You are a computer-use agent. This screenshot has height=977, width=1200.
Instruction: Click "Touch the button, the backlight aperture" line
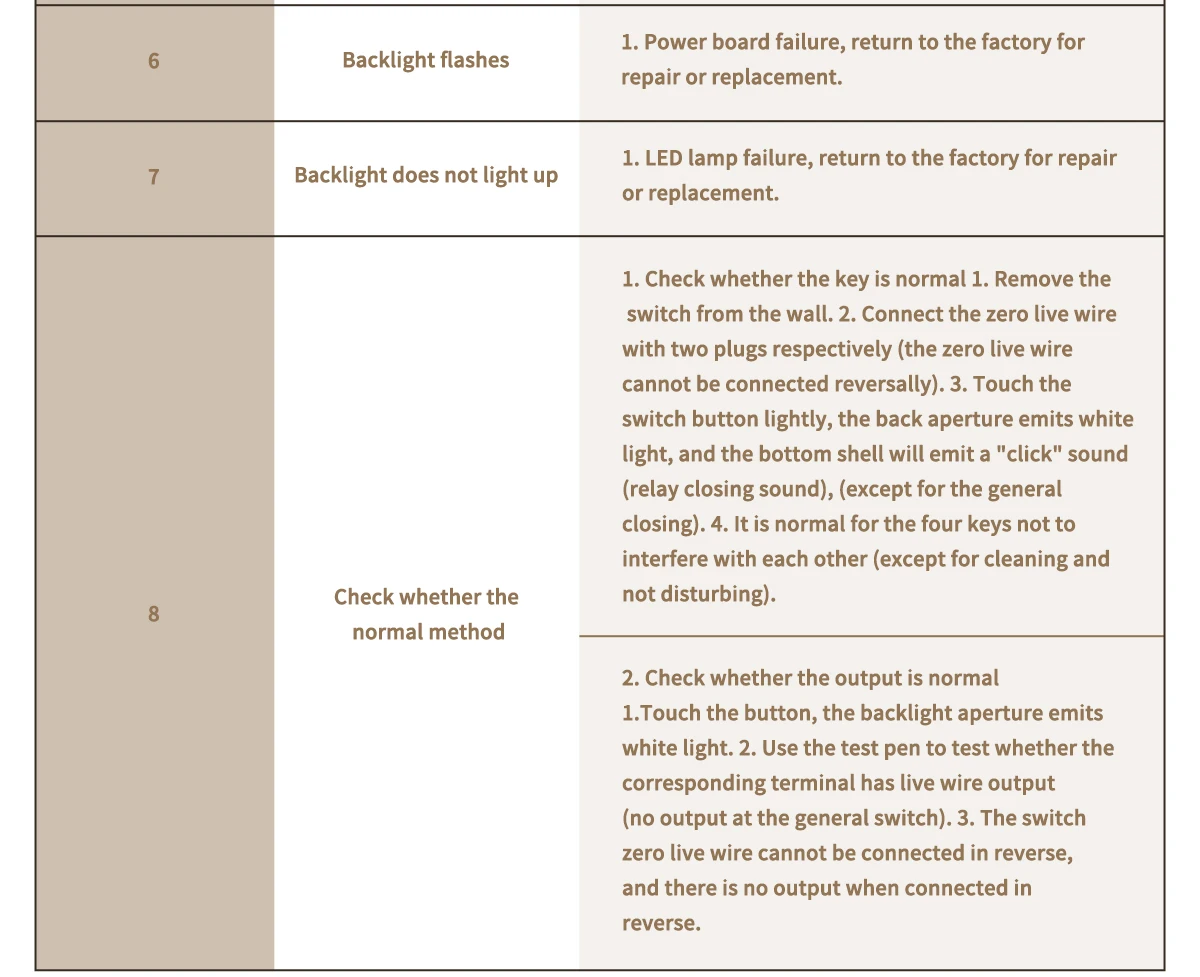pos(862,713)
